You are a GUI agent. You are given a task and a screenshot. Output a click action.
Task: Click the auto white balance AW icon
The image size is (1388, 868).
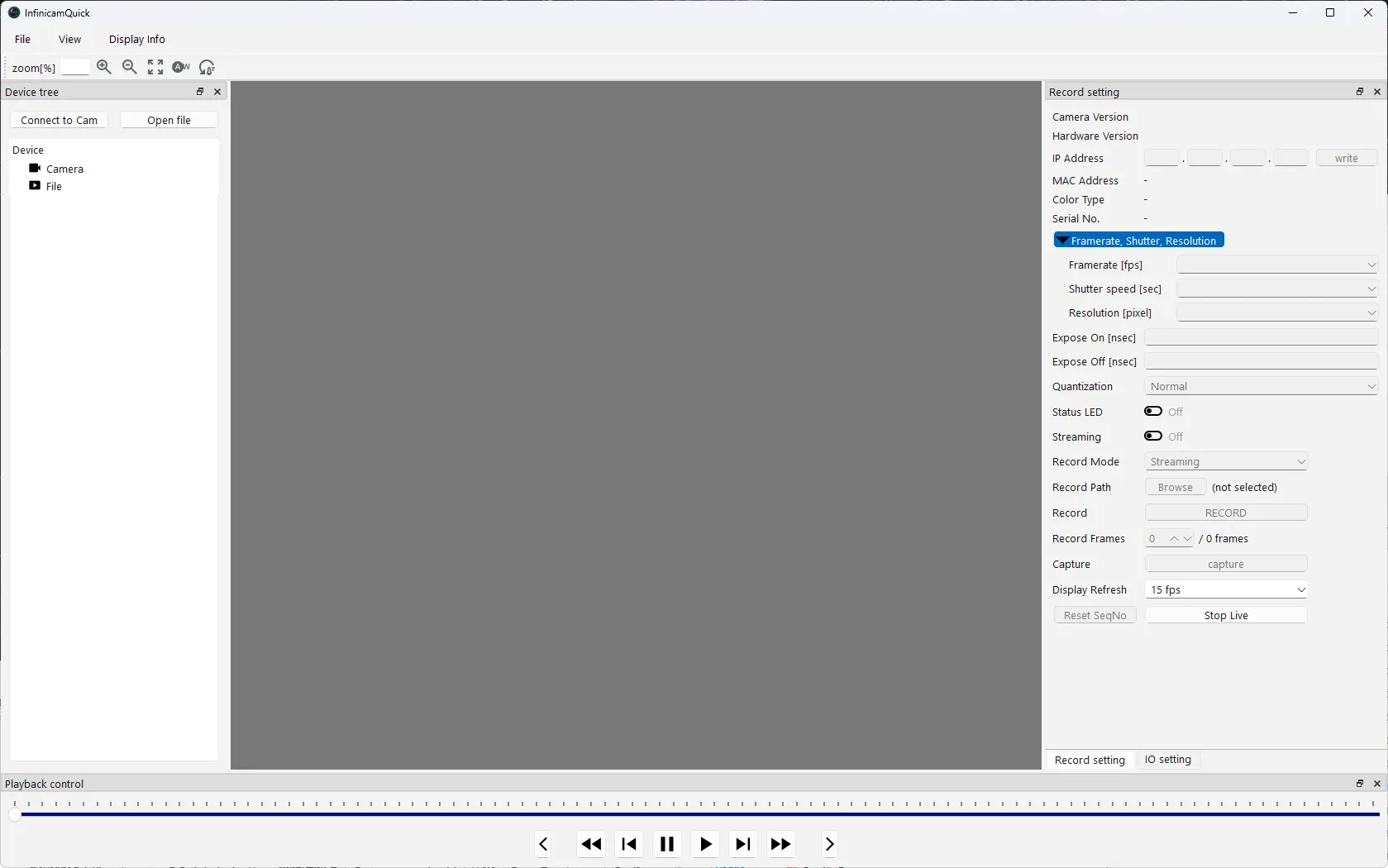point(181,67)
